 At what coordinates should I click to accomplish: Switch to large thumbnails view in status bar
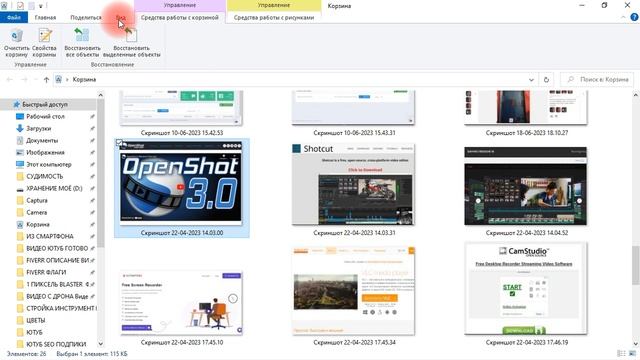coord(633,353)
